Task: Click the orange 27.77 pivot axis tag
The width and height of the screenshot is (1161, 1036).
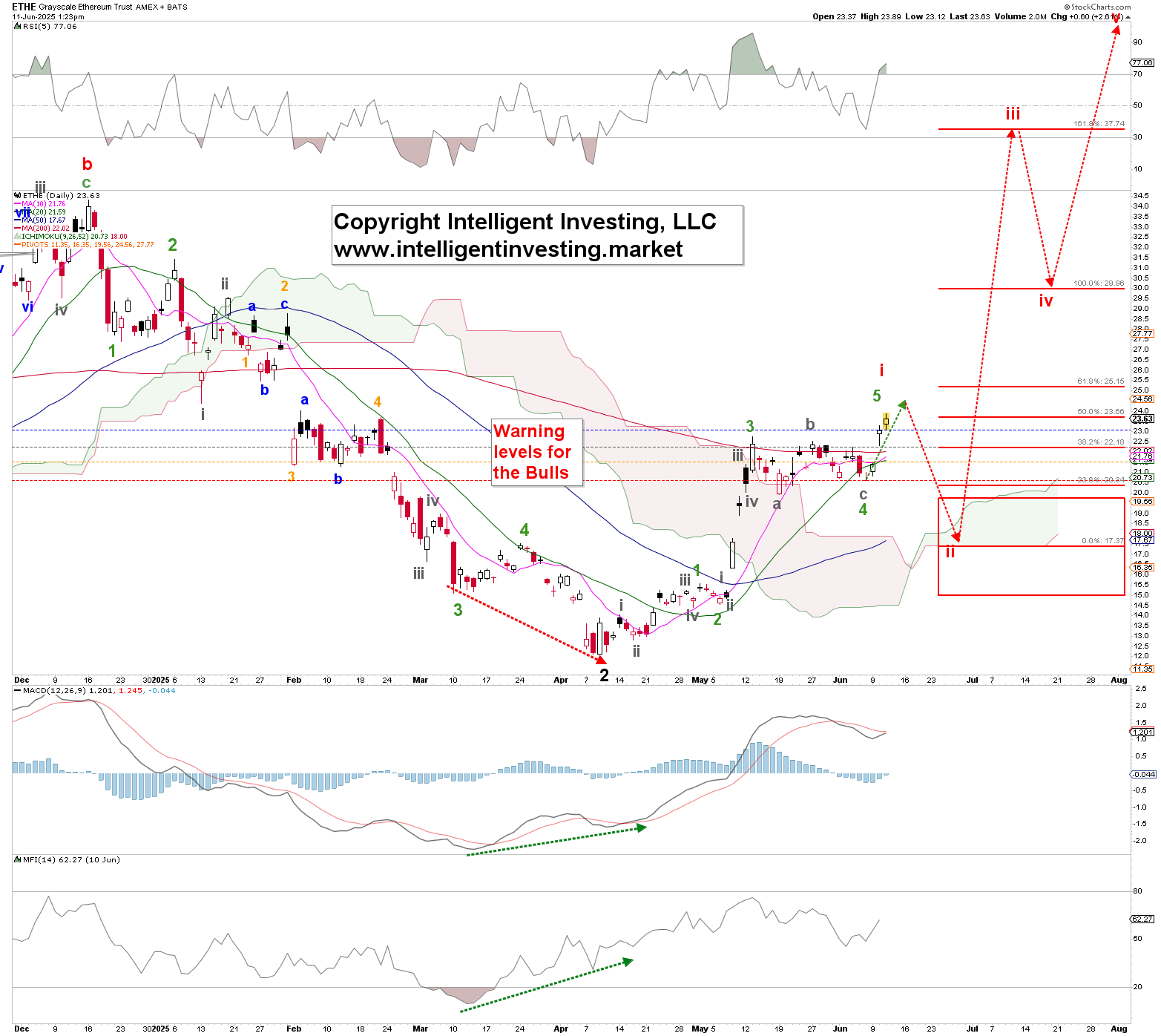Action: coord(1143,334)
